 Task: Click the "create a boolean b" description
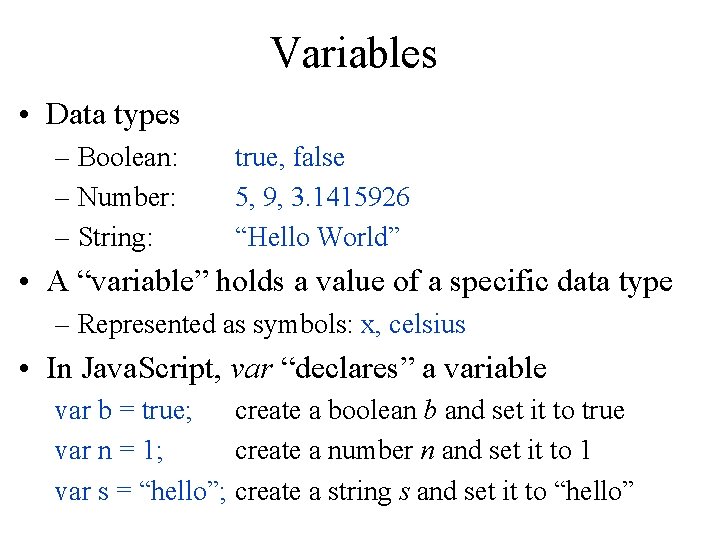tap(430, 410)
